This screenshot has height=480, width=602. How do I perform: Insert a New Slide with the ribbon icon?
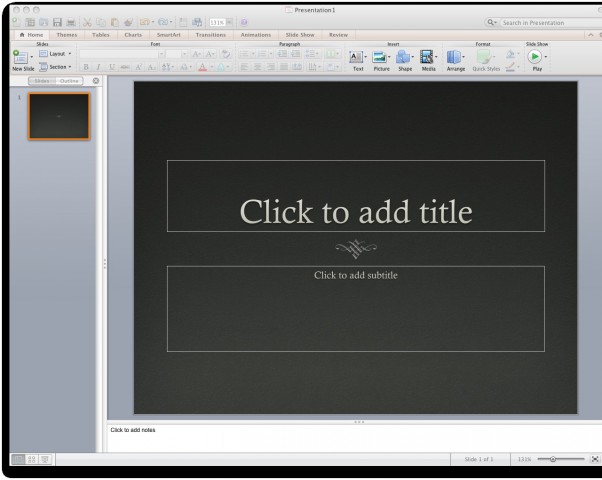pos(20,58)
